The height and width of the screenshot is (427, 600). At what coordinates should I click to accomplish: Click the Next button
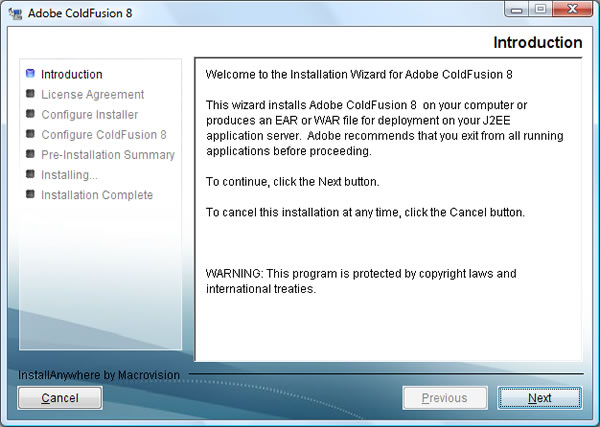(540, 398)
